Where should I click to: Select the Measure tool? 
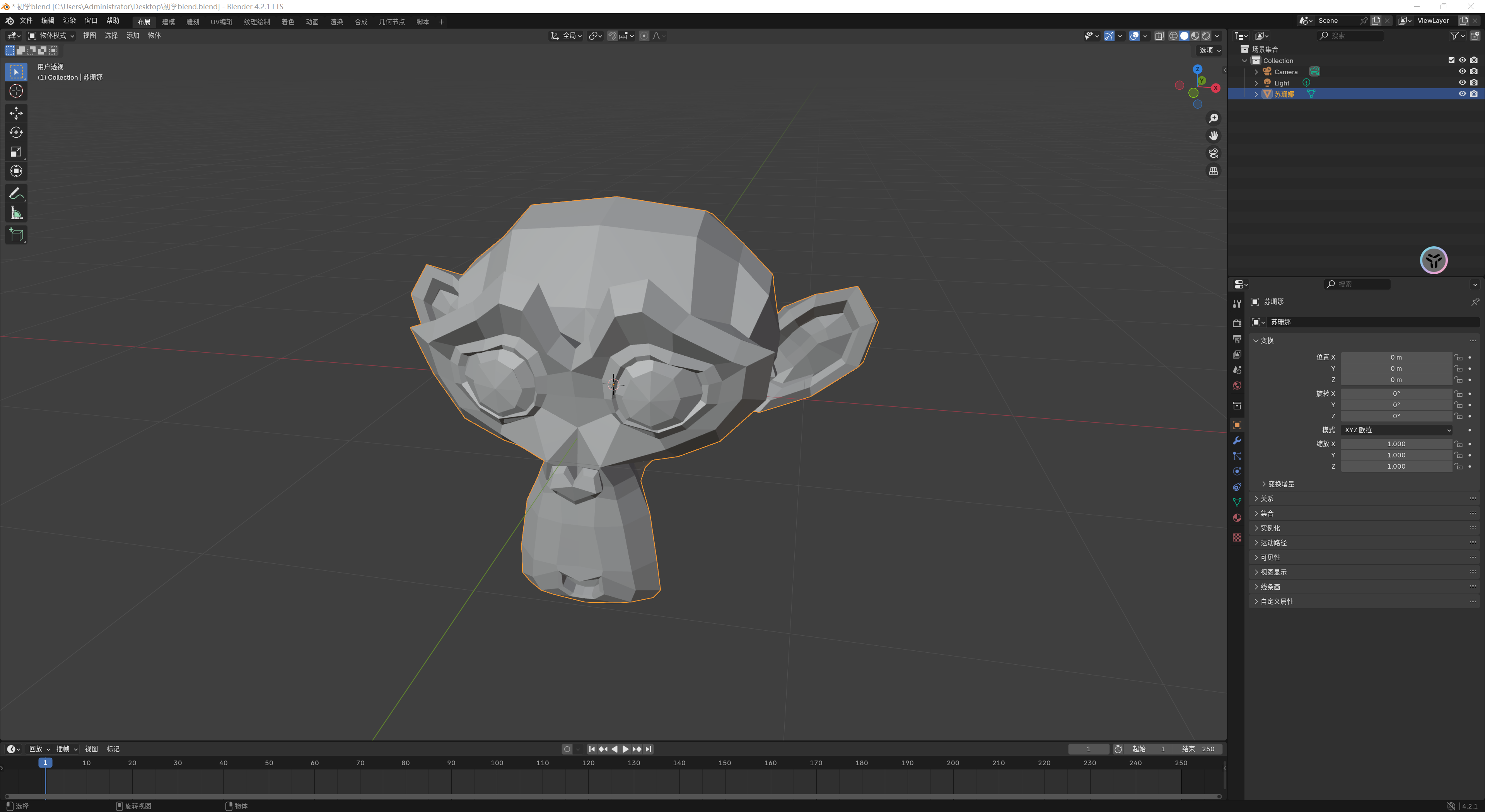click(x=16, y=213)
